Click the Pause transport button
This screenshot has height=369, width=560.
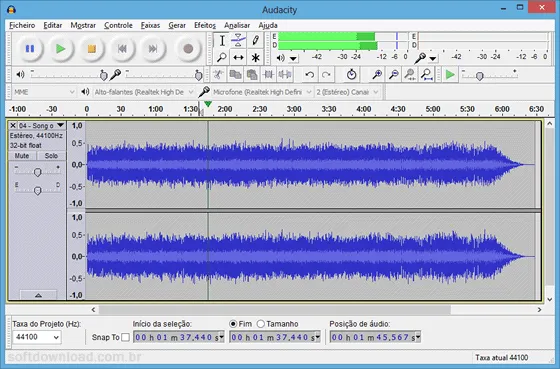click(30, 49)
